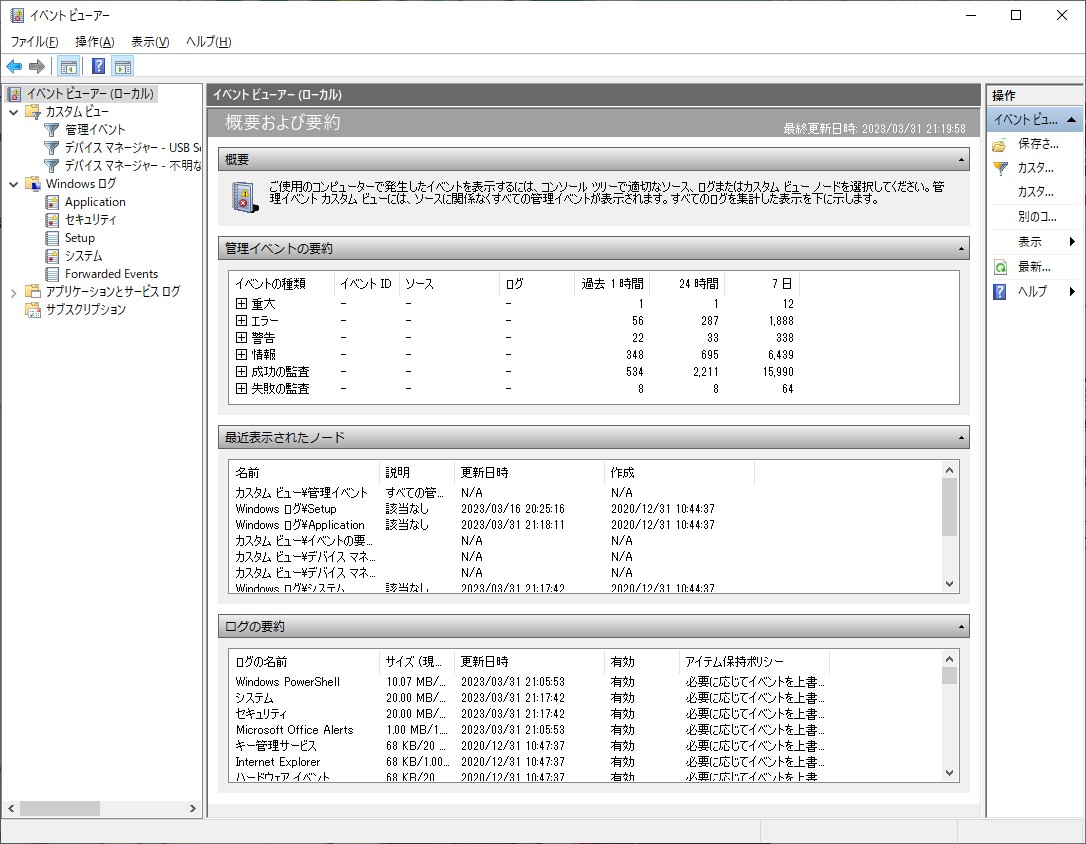Image resolution: width=1086 pixels, height=844 pixels.
Task: Open the Setup log icon
Action: tap(52, 237)
